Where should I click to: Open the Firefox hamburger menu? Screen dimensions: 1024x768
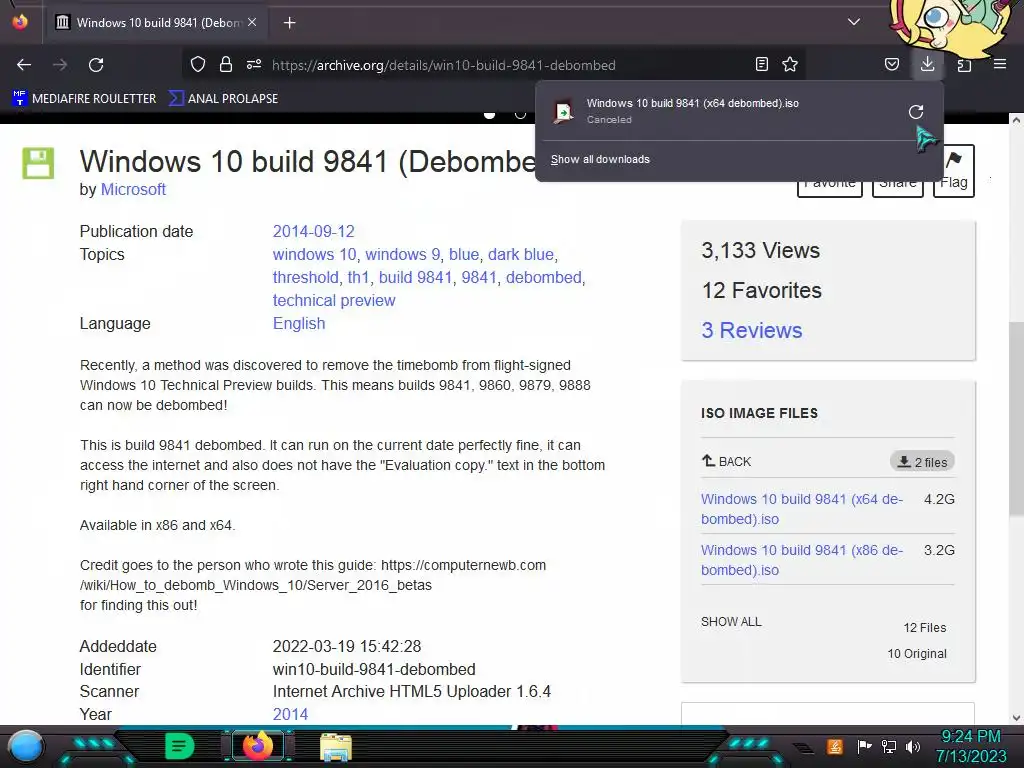(1000, 65)
